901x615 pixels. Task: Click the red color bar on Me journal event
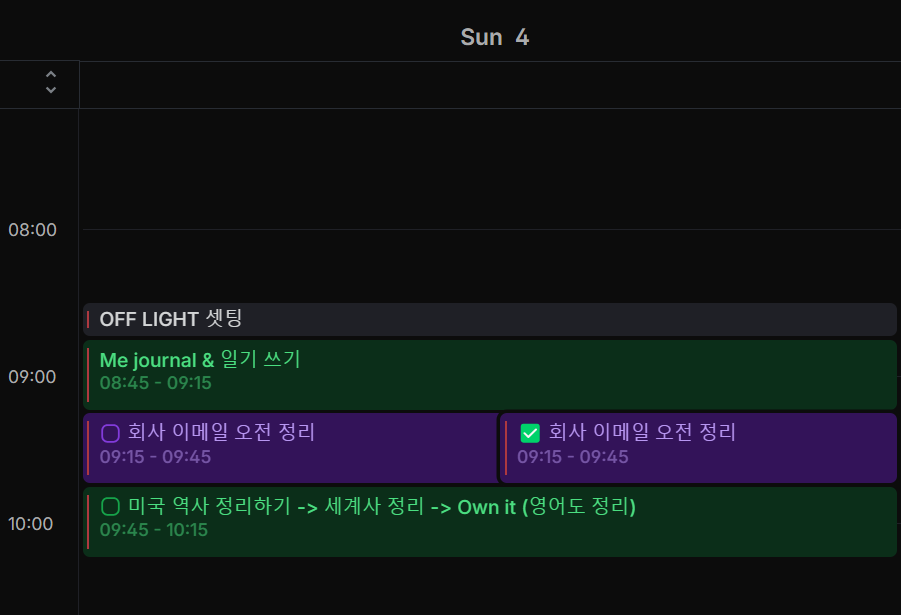pos(88,374)
